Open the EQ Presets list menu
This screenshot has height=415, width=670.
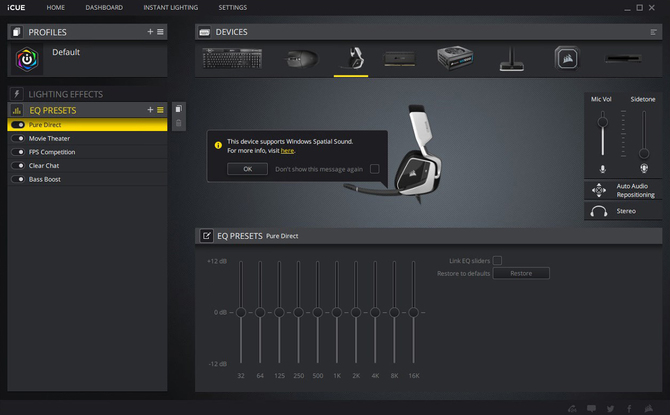tap(160, 110)
